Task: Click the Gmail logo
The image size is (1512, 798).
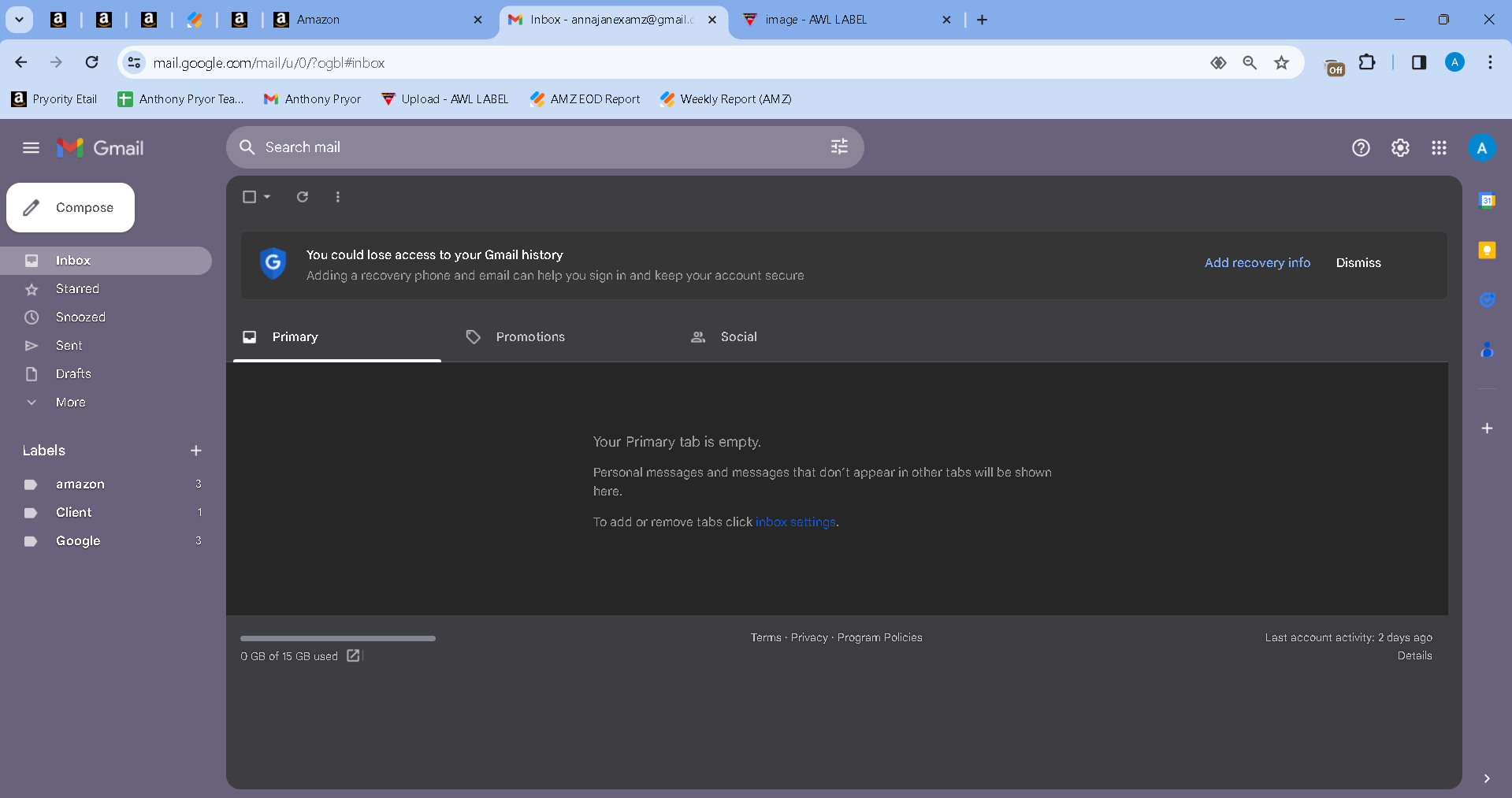Action: [100, 147]
